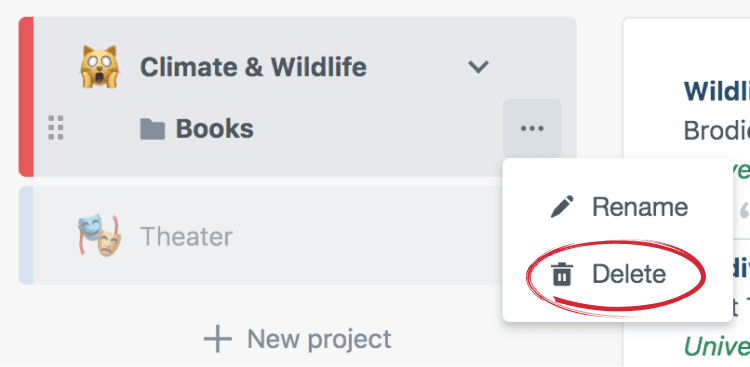Select the Climate & Wildlife project title

253,67
